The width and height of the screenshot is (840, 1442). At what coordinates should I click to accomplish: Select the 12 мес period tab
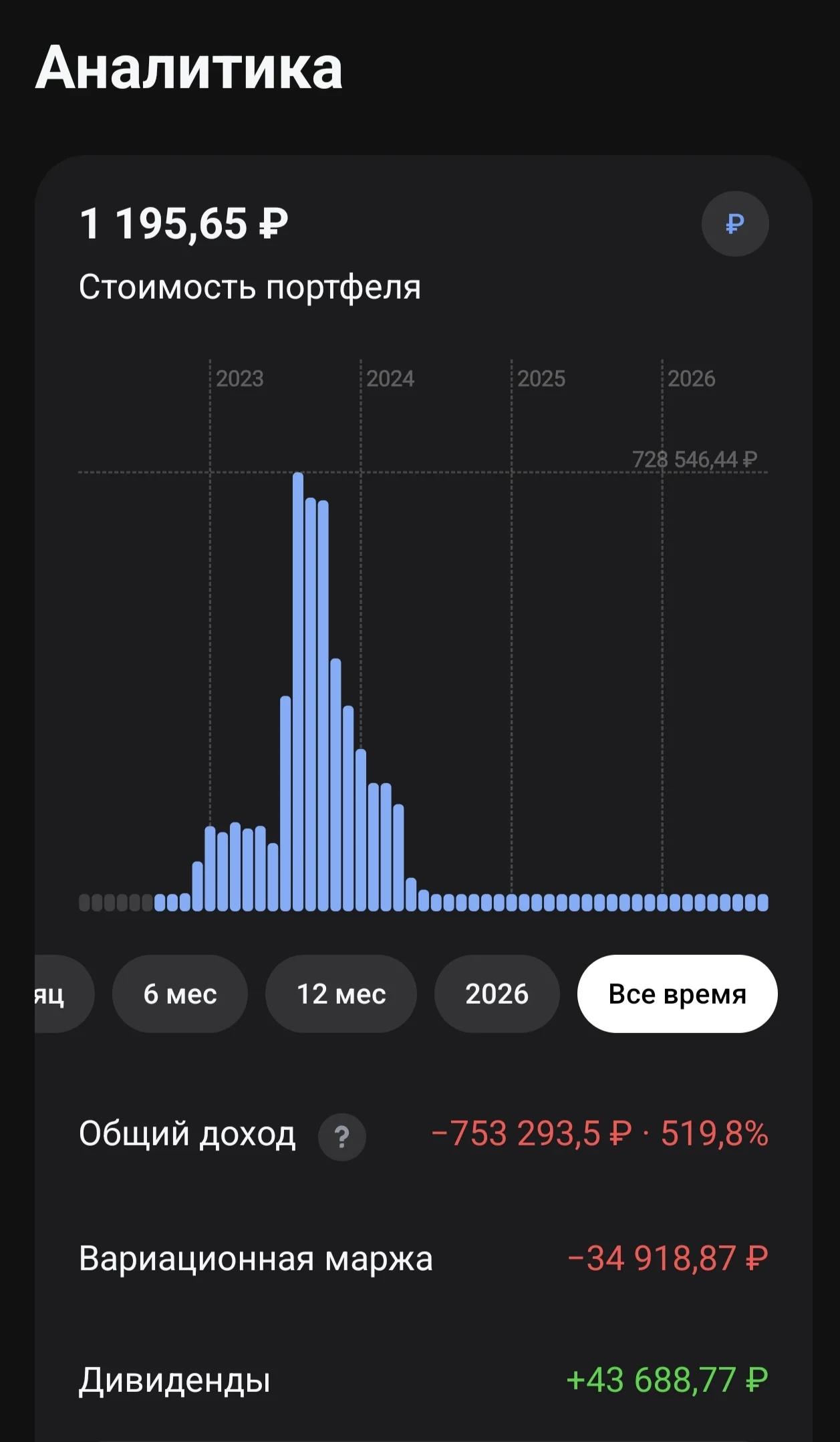point(341,994)
